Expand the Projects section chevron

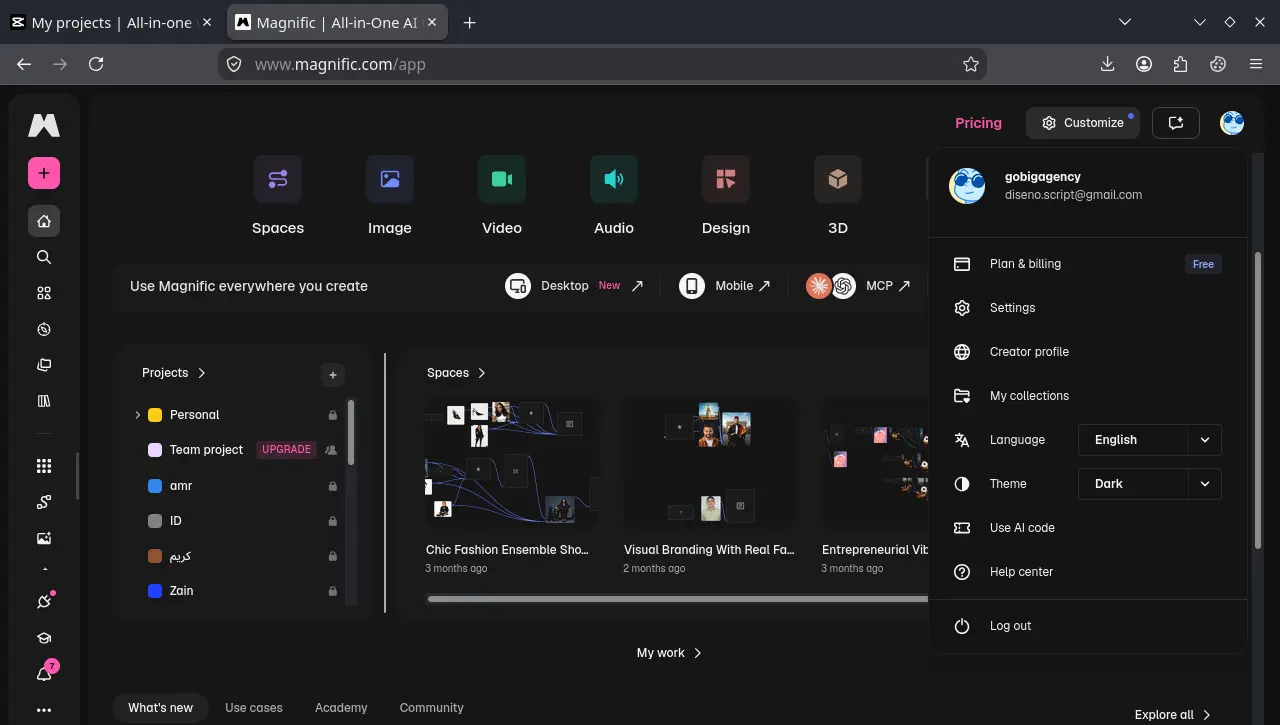[x=202, y=373]
